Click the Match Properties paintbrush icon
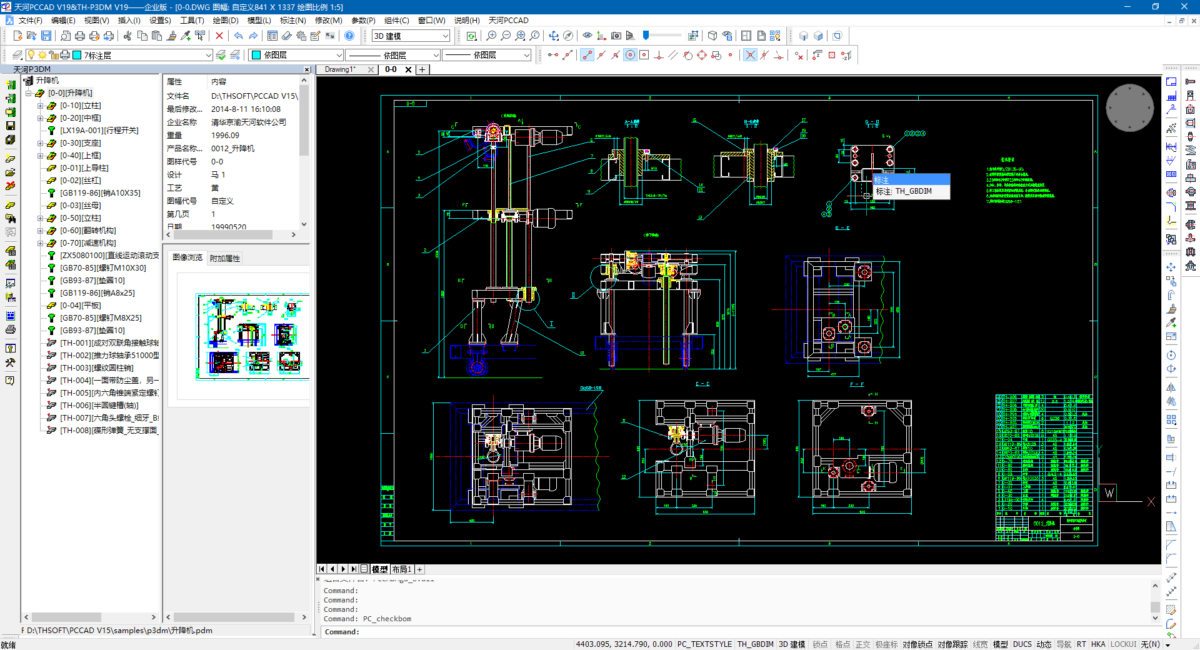 (x=171, y=35)
